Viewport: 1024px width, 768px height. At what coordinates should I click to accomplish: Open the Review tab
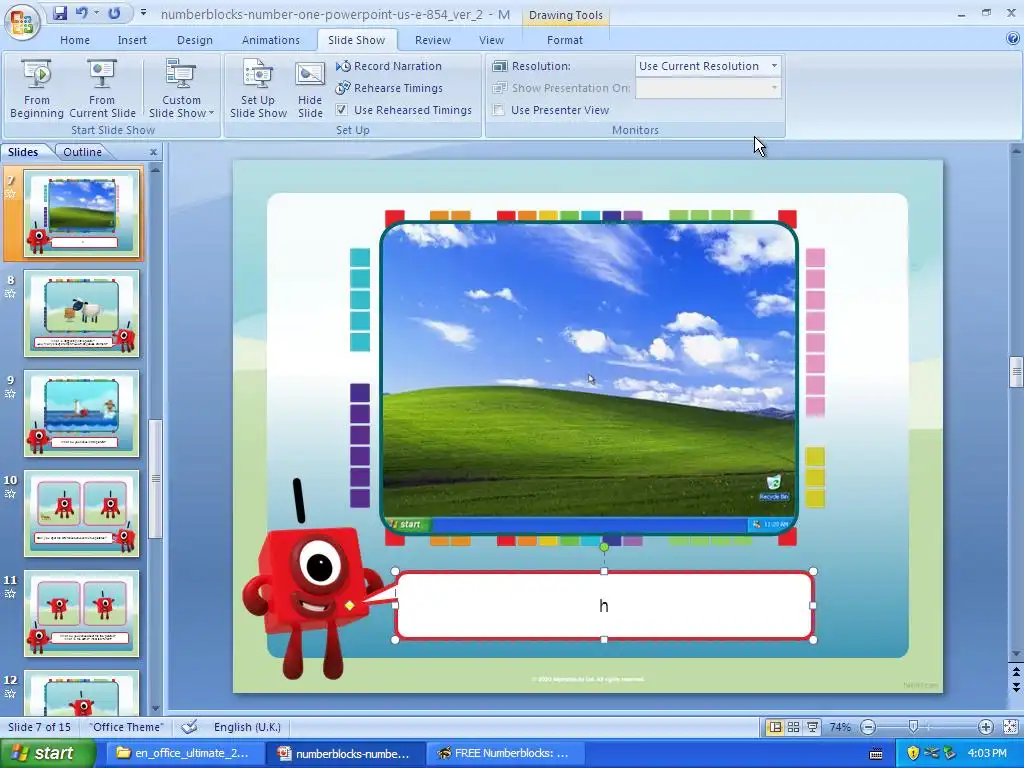click(432, 40)
